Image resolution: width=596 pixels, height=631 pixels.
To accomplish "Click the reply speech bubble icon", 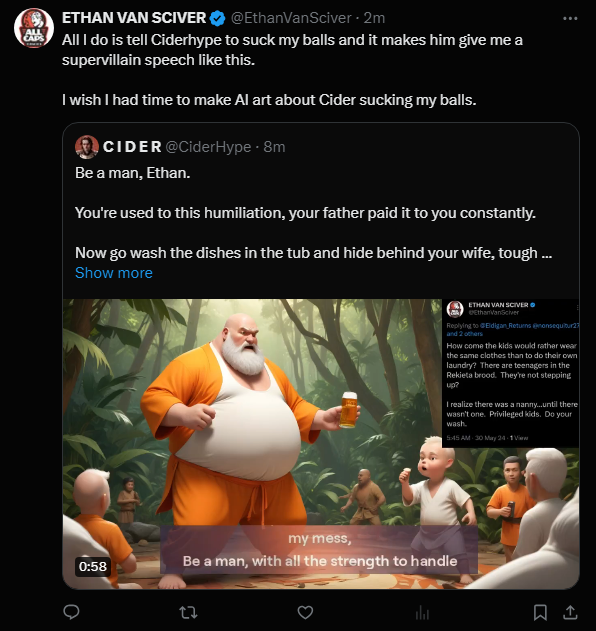I will 72,612.
